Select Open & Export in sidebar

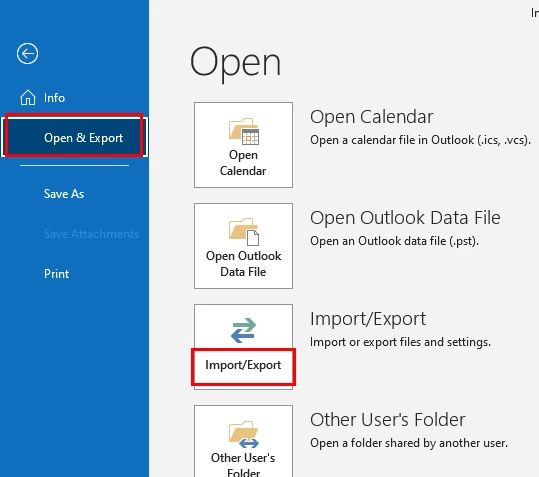(x=74, y=137)
